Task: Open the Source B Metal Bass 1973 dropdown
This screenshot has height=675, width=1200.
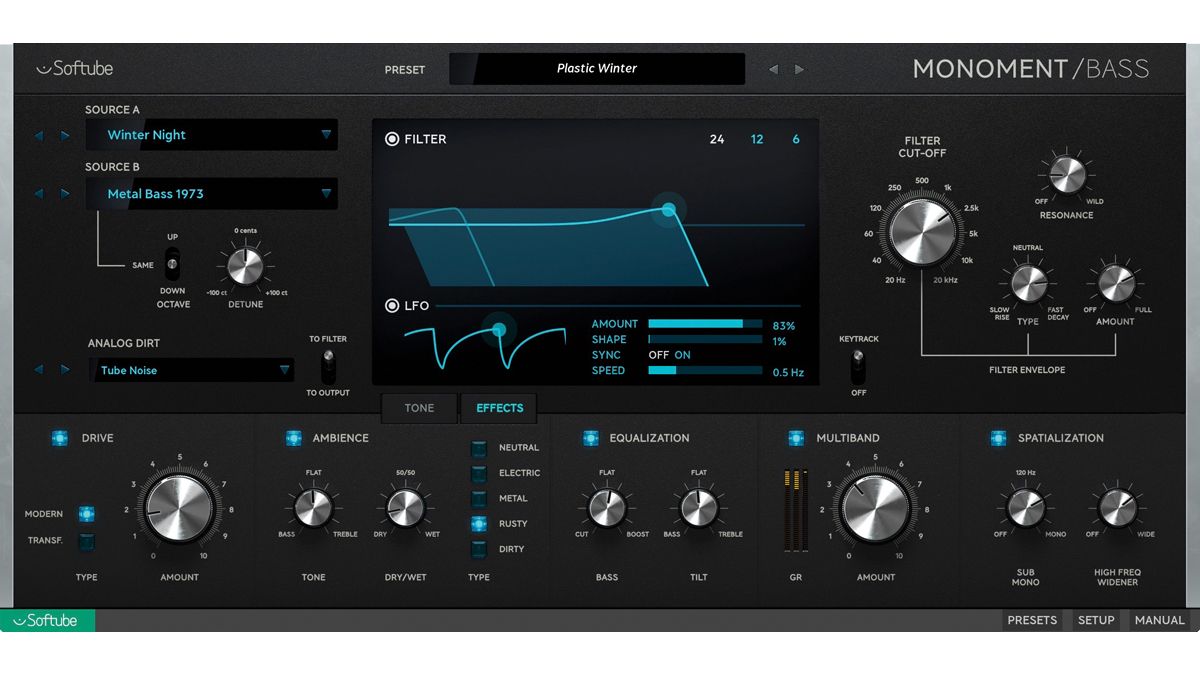Action: click(211, 194)
